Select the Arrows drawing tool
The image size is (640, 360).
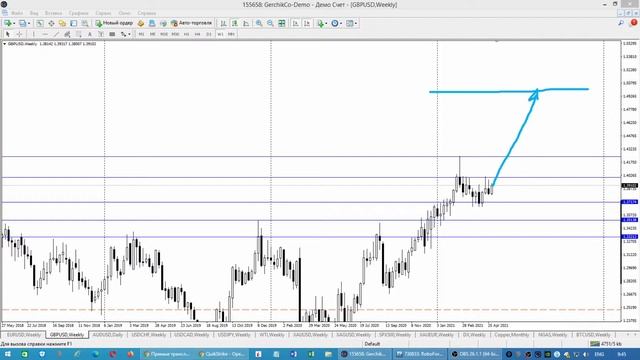pyautogui.click(x=123, y=34)
